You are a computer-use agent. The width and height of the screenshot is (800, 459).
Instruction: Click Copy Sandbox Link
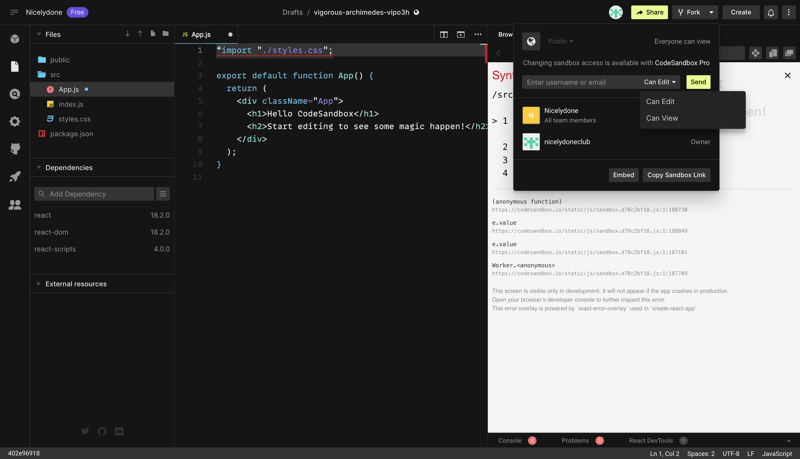[677, 175]
